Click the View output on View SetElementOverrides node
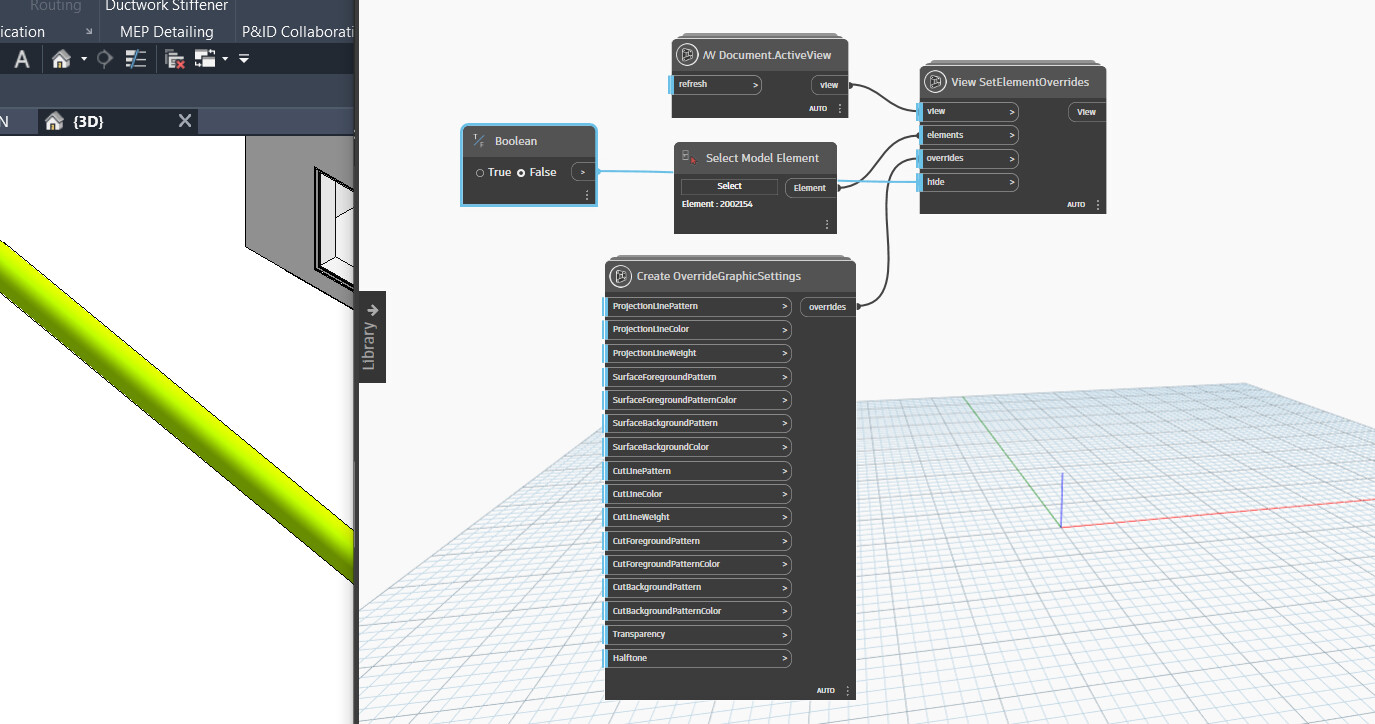1375x724 pixels. [1085, 111]
